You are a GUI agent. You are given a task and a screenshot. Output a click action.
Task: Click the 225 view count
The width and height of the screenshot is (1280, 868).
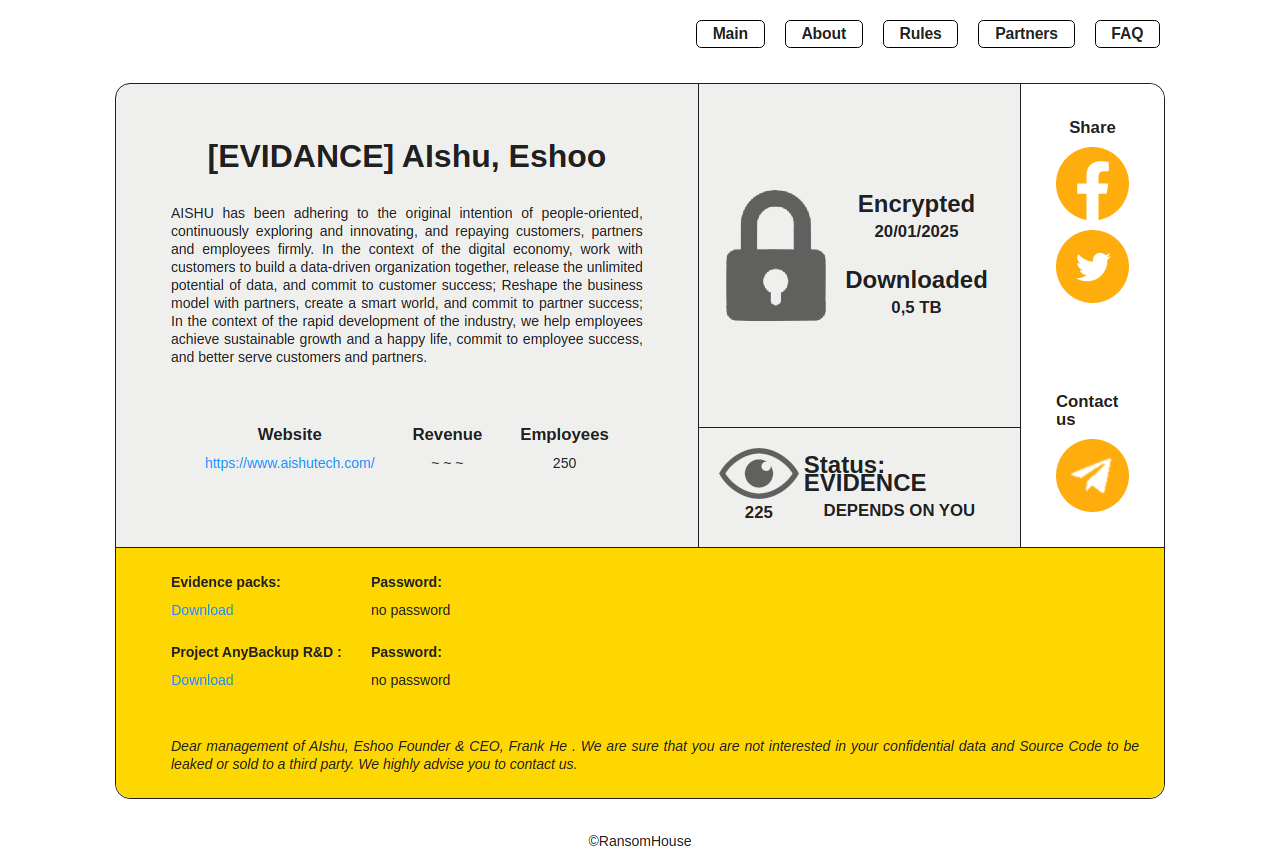point(758,512)
